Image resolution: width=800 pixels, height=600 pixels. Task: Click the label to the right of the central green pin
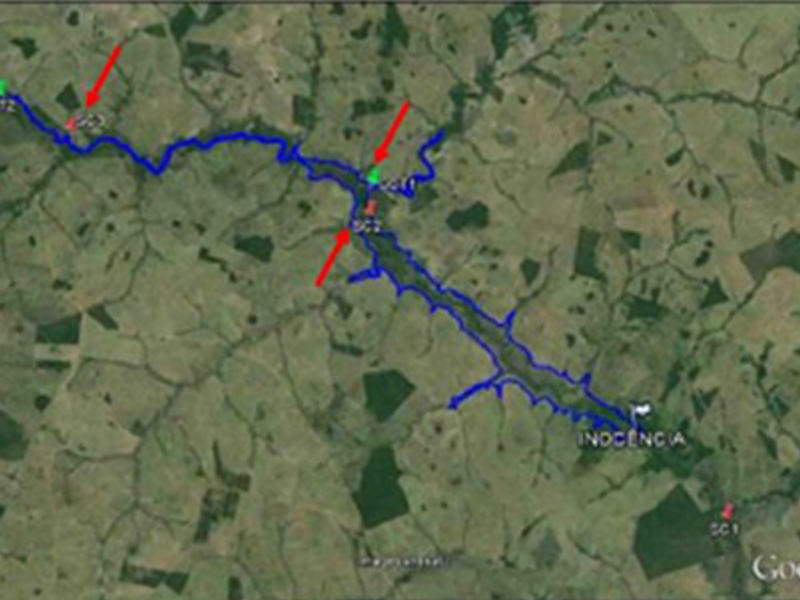tap(397, 187)
